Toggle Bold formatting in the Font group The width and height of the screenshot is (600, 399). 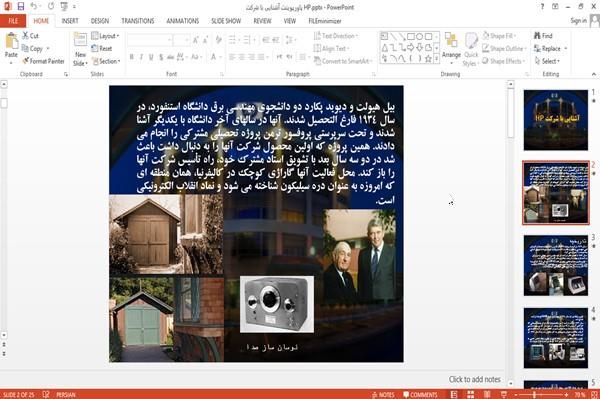click(x=132, y=57)
